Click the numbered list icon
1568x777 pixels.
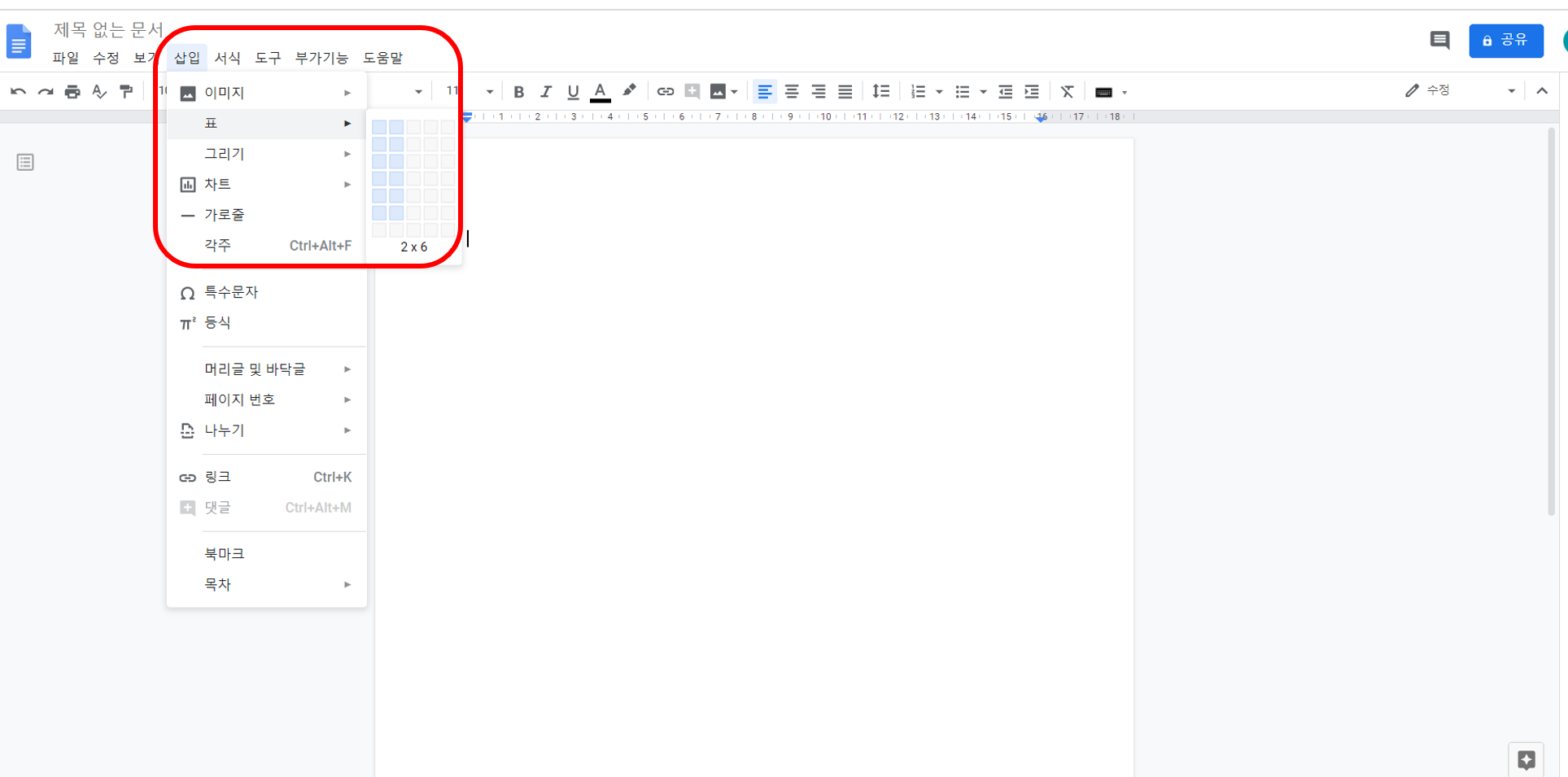(919, 92)
